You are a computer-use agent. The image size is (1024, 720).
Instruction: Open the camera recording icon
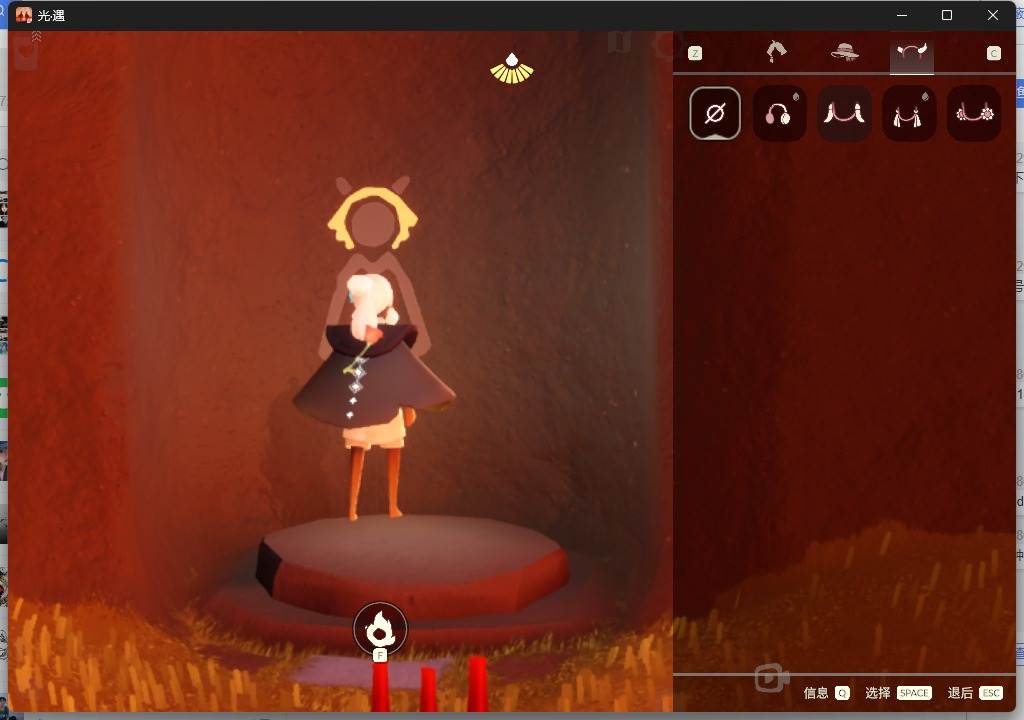point(771,677)
